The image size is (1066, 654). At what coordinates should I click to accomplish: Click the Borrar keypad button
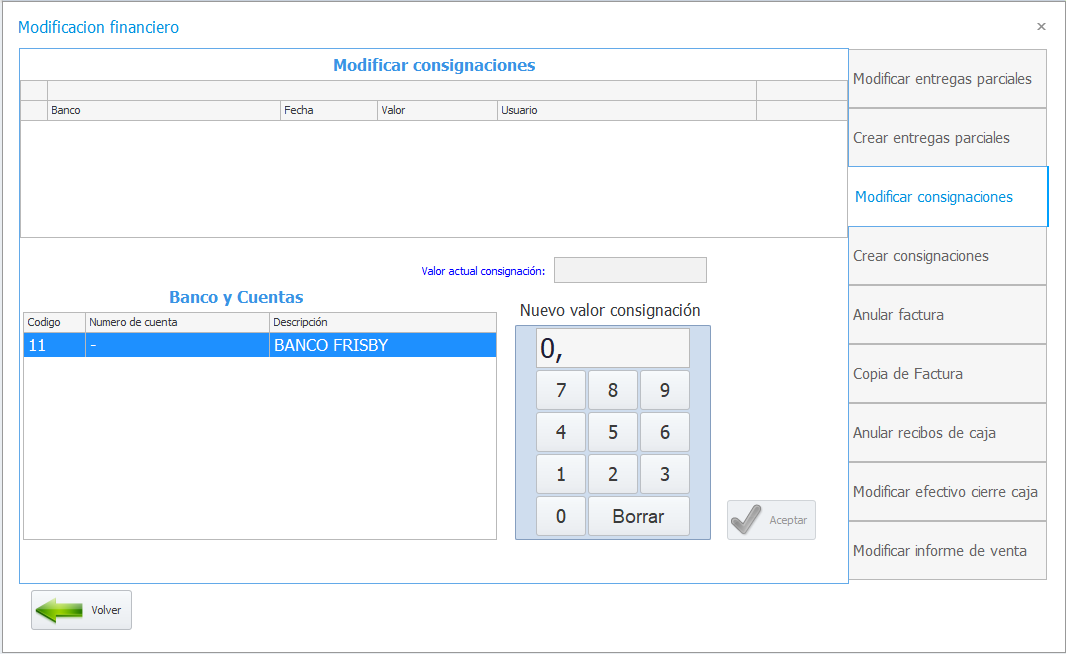(638, 517)
